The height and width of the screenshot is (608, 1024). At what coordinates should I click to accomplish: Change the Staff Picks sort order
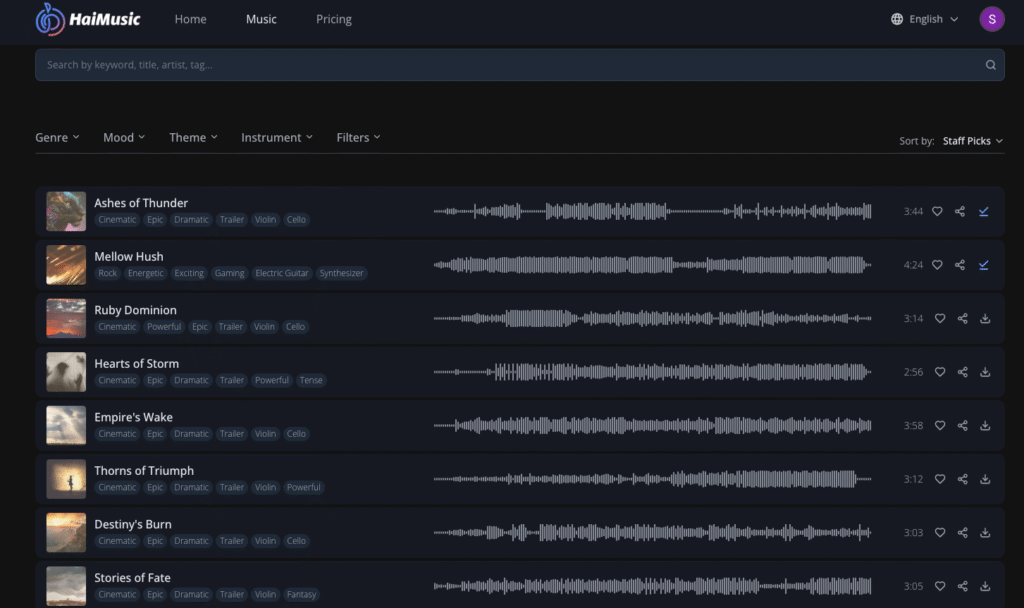[972, 140]
